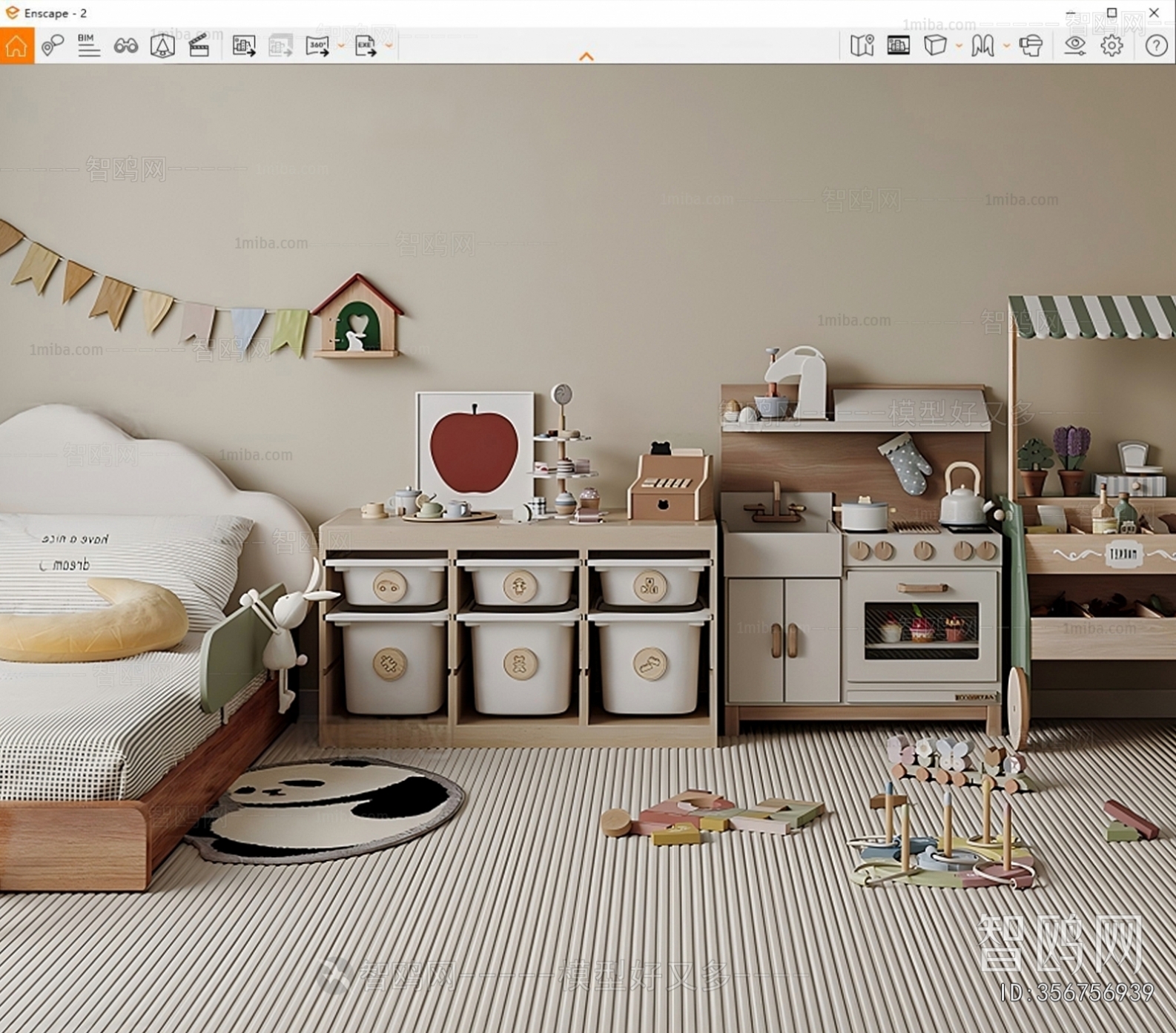This screenshot has height=1033, width=1176.
Task: Maximize the Enscape window
Action: pyautogui.click(x=1111, y=13)
